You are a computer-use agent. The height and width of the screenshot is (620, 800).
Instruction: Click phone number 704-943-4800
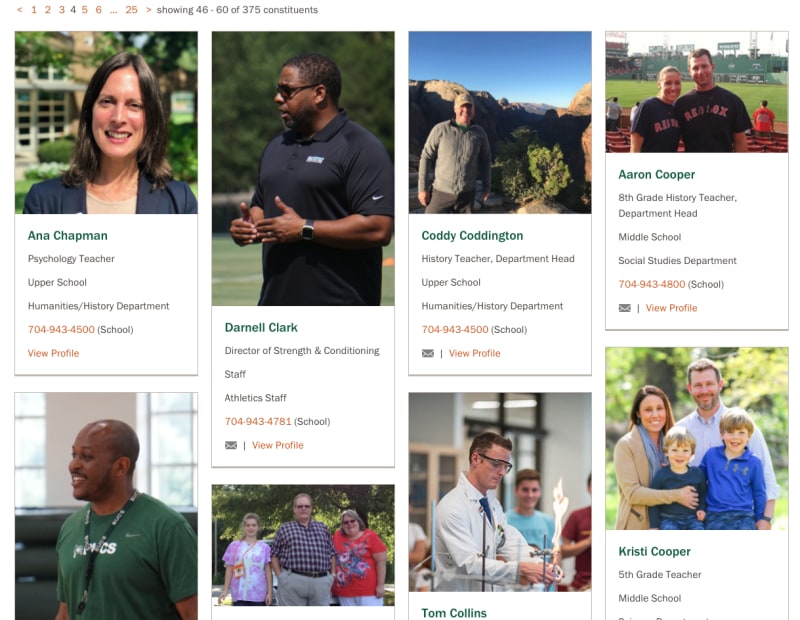pos(652,284)
